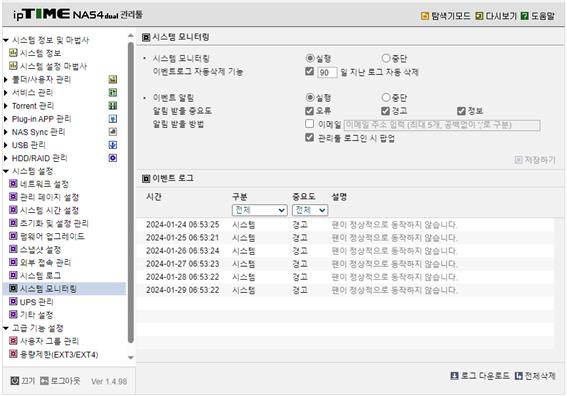Select 중단 for 시스템 모니터링
Screen dimensions: 567x396
[386, 58]
